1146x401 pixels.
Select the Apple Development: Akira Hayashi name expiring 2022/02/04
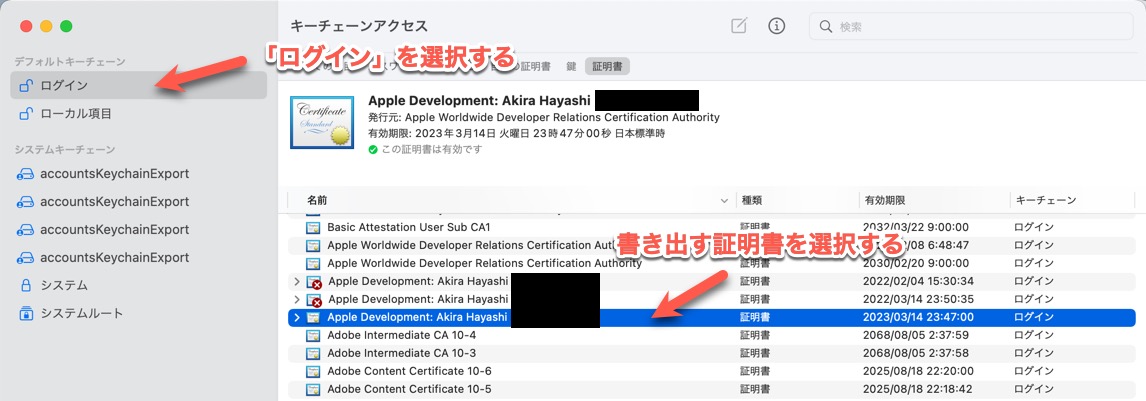[x=419, y=281]
